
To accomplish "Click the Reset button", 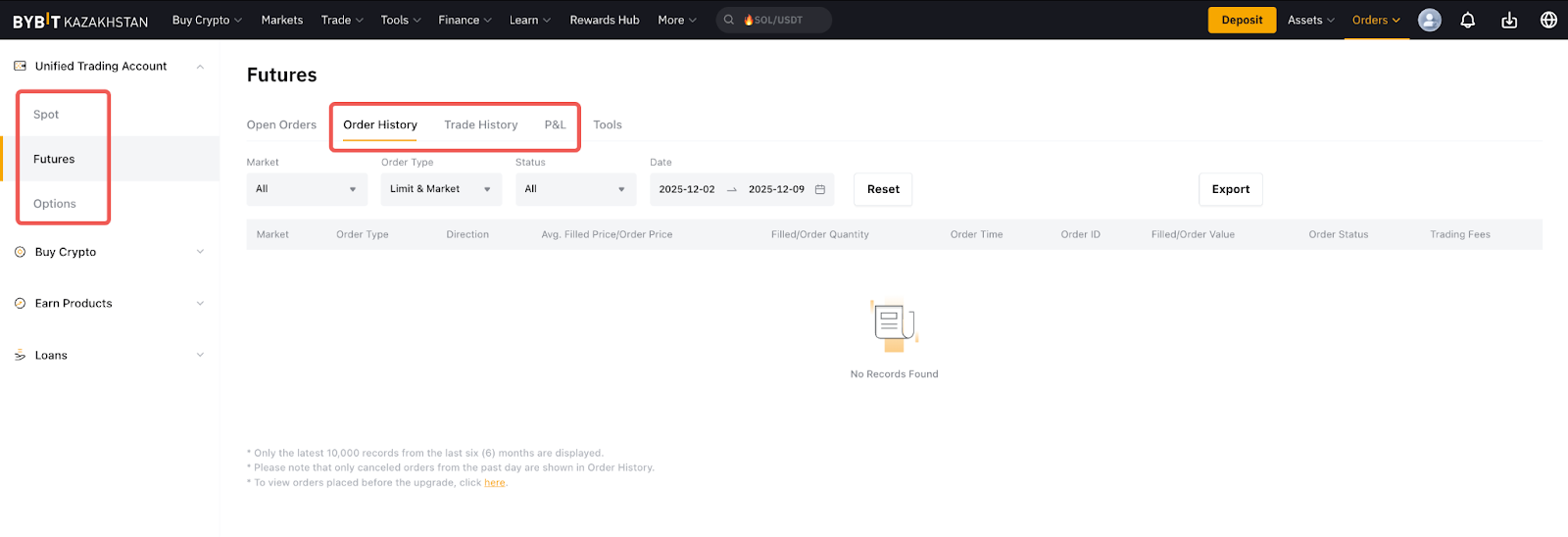I will 883,189.
